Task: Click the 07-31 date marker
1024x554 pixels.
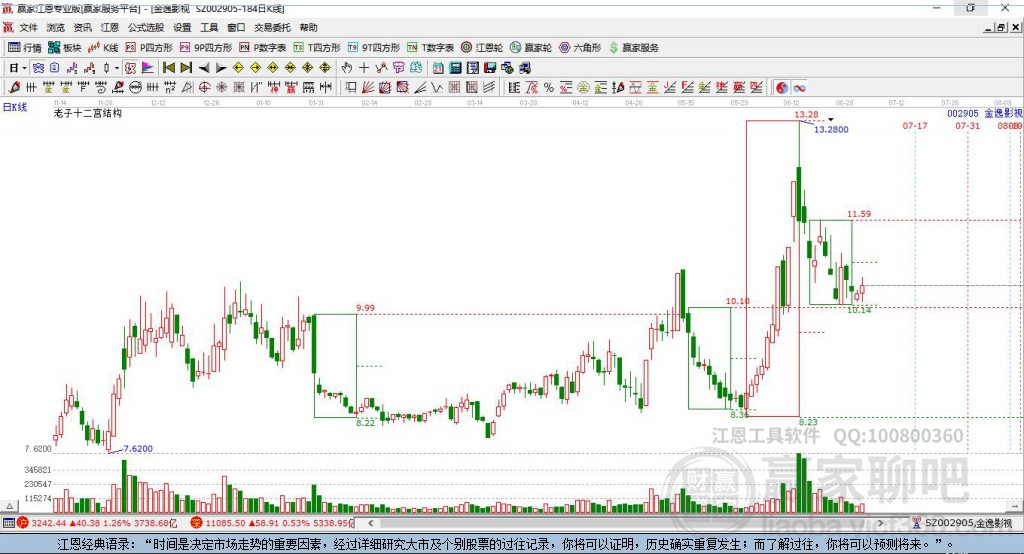Action: [967, 125]
